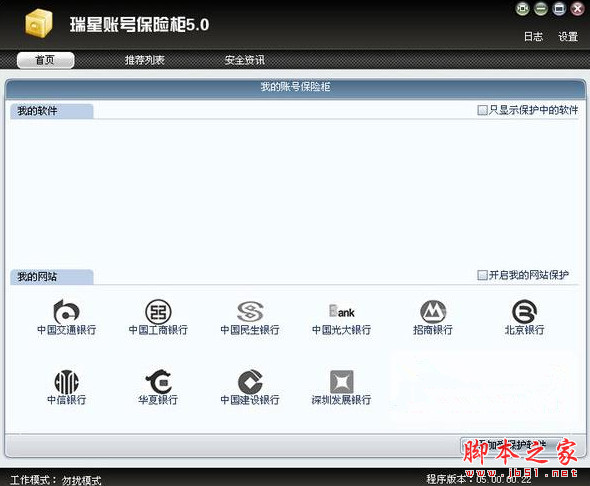The height and width of the screenshot is (486, 590).
Task: Click the 工作模式 status text
Action: point(56,480)
